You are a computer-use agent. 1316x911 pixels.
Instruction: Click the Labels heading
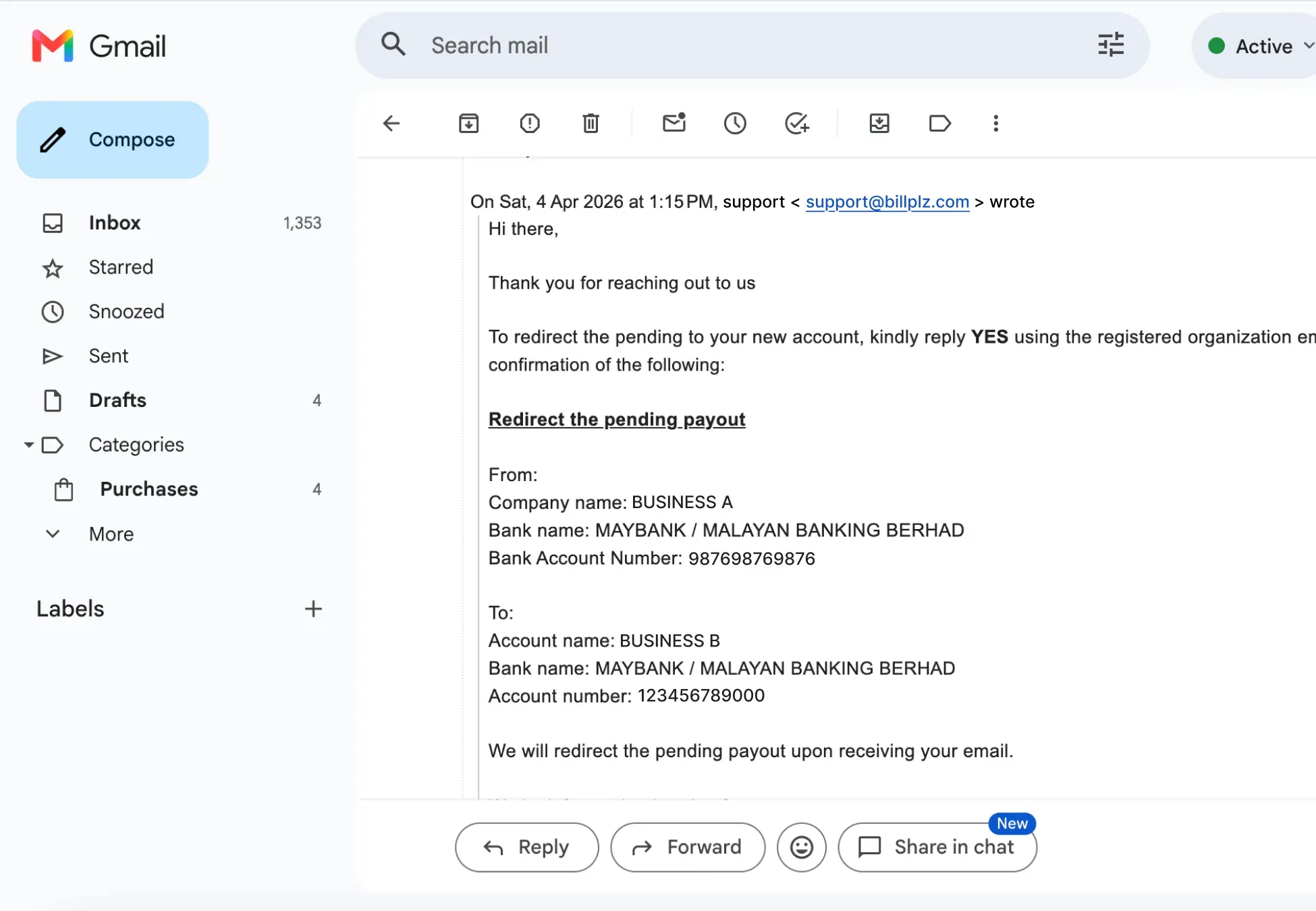[70, 609]
